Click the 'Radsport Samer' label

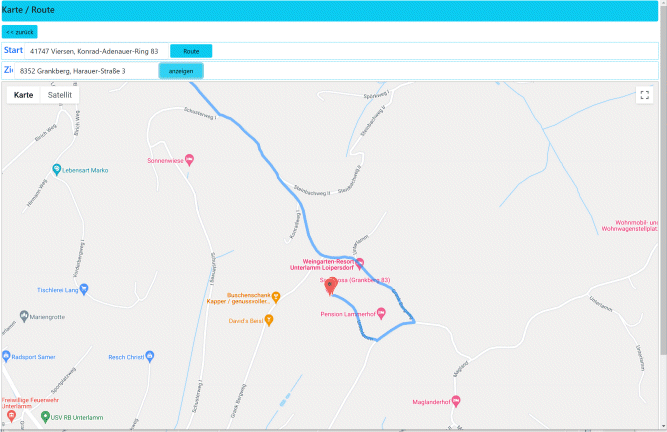pyautogui.click(x=33, y=357)
